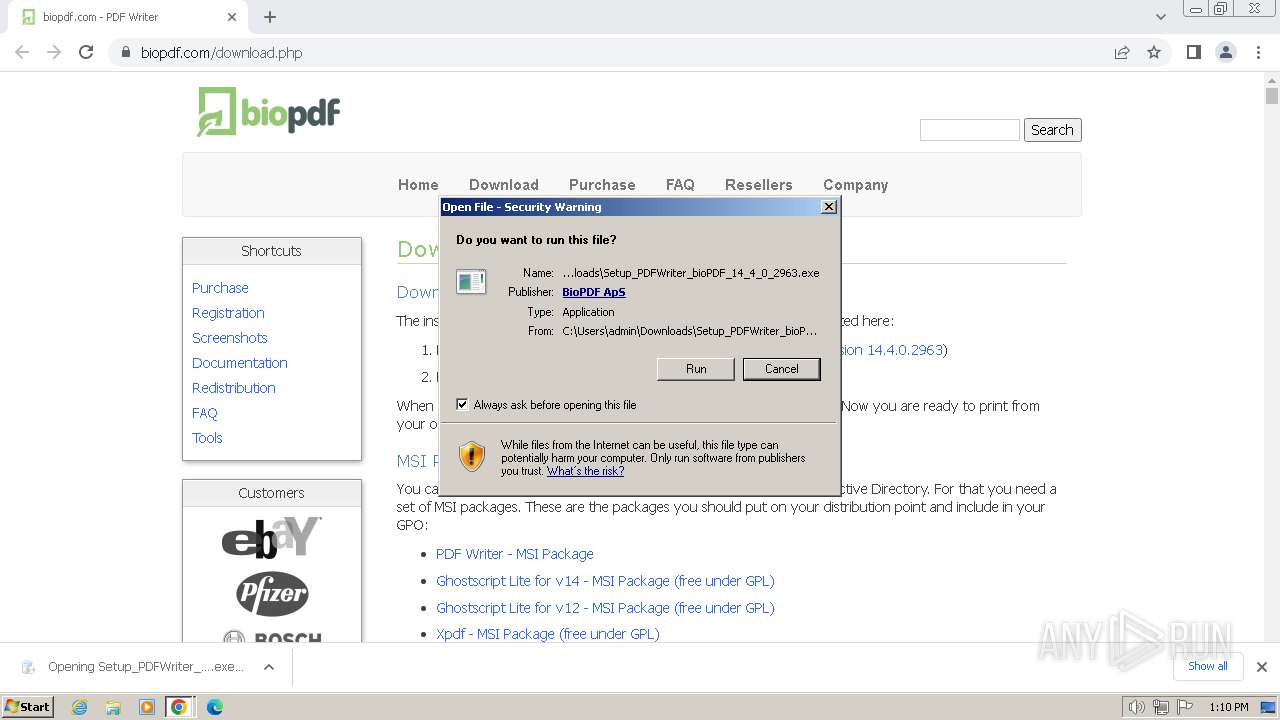Click the Search button
1280x720 pixels.
coord(1052,130)
